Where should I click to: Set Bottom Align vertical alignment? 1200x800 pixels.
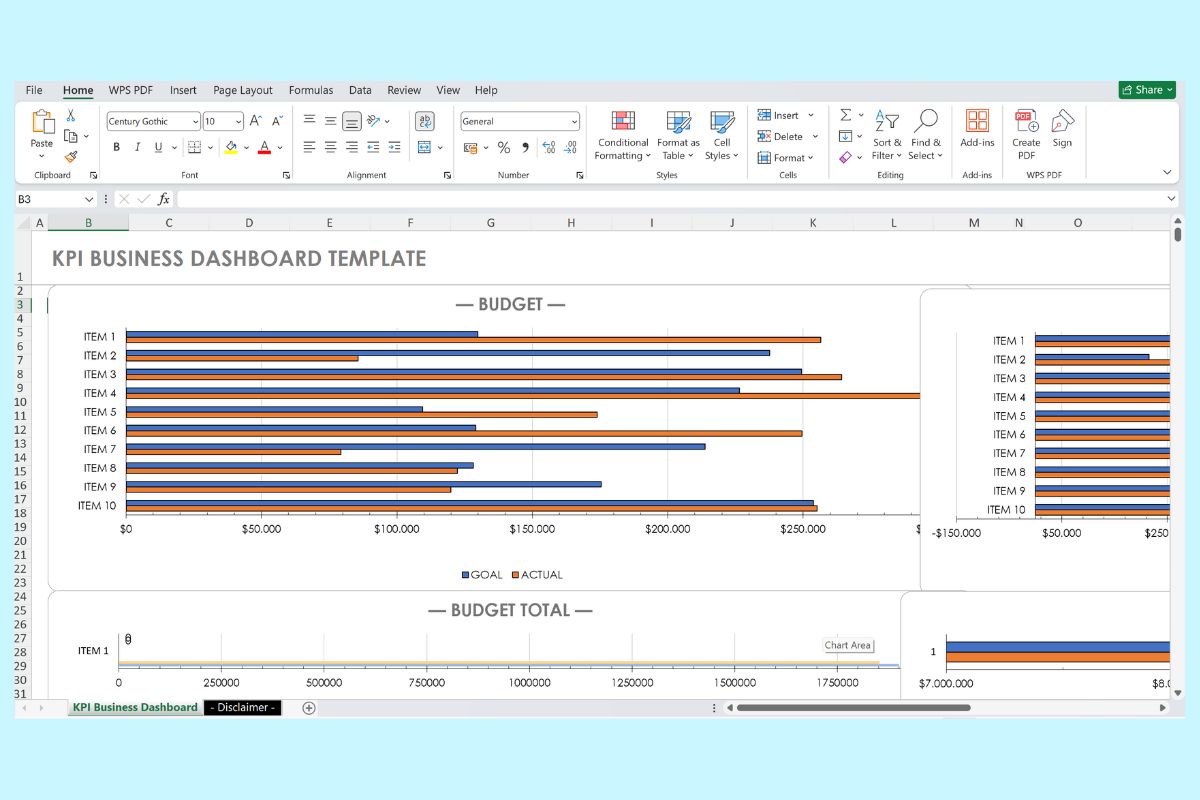point(352,121)
